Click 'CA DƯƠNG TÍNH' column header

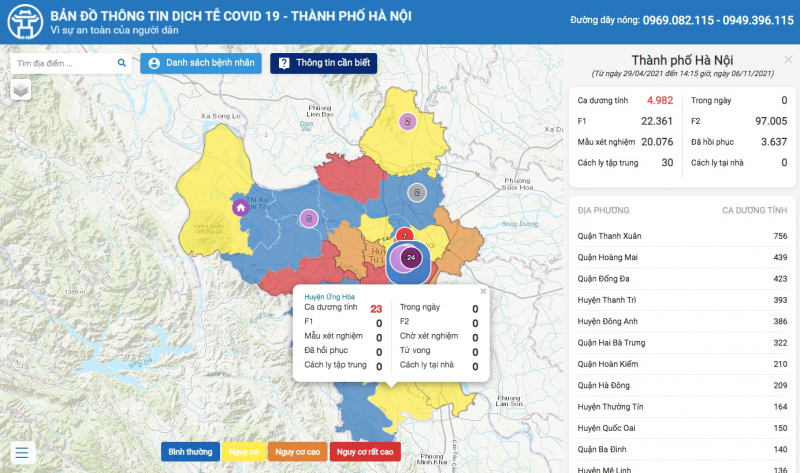point(754,211)
